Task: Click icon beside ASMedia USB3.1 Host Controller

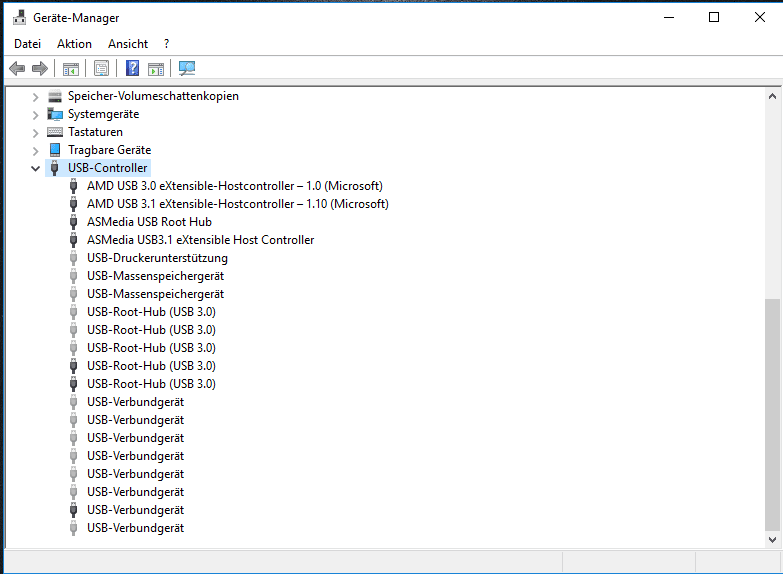Action: point(73,240)
